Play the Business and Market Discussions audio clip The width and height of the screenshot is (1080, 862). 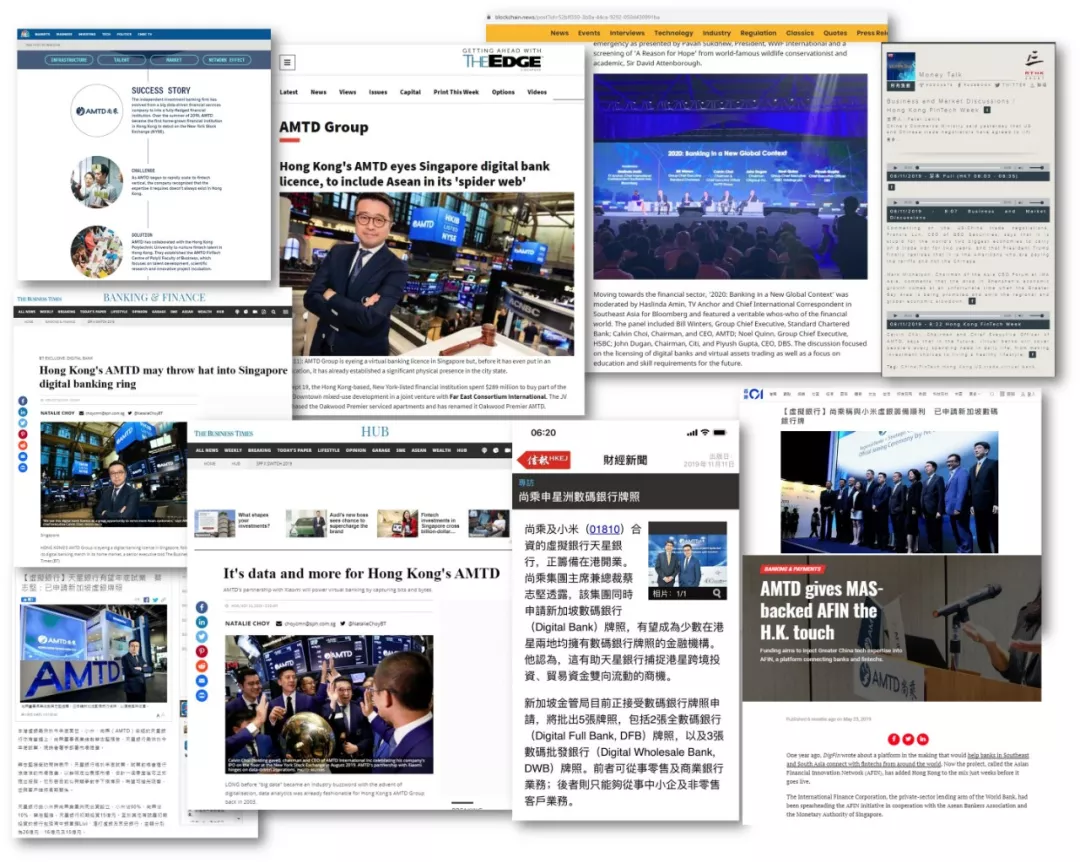click(895, 203)
